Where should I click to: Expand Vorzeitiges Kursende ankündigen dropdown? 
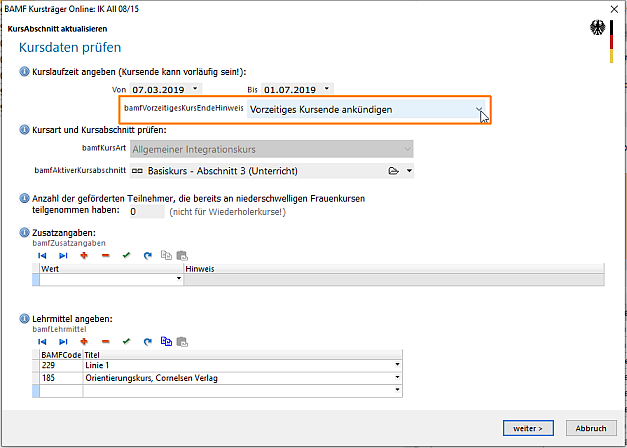coord(479,109)
